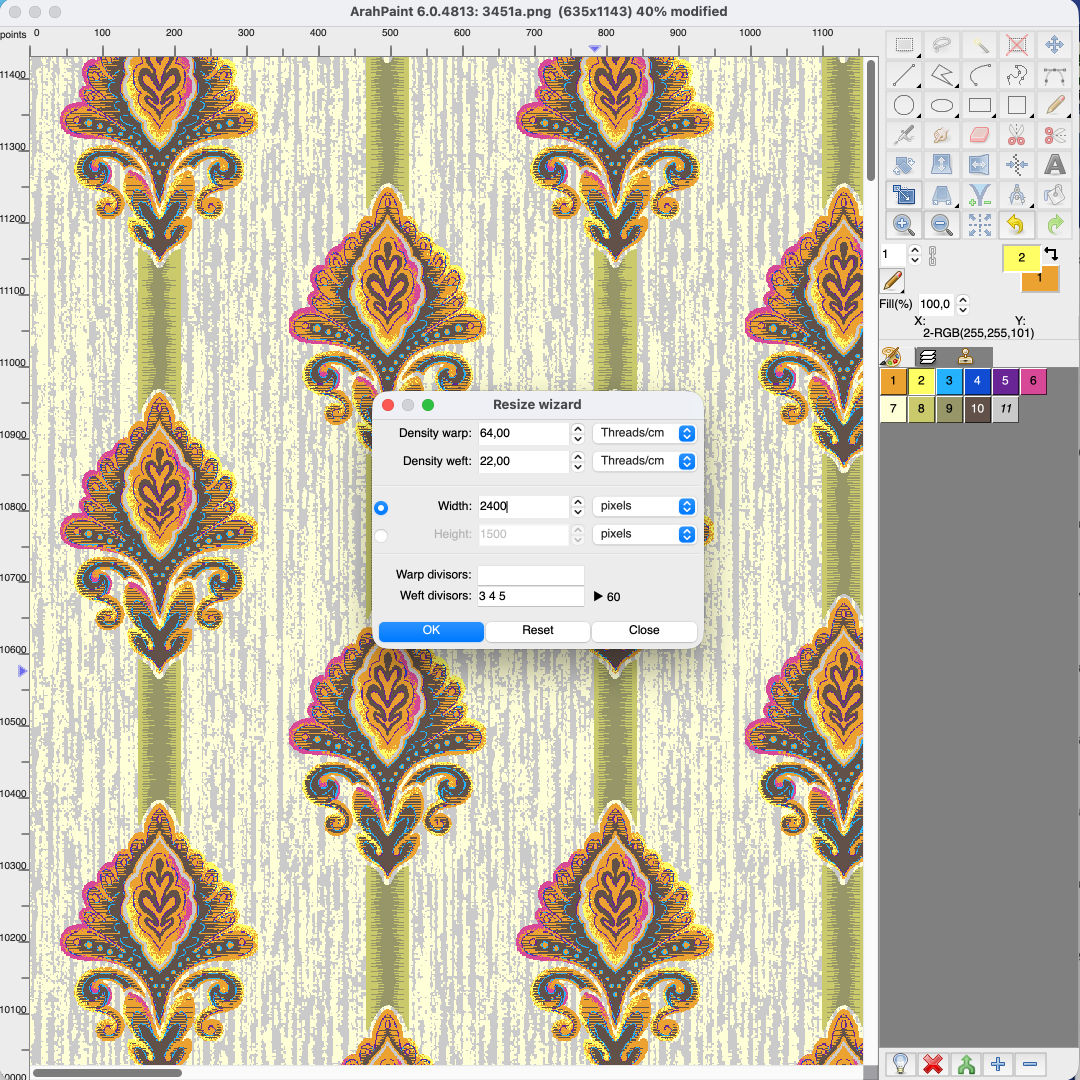
Task: Click the Reset button
Action: point(537,631)
